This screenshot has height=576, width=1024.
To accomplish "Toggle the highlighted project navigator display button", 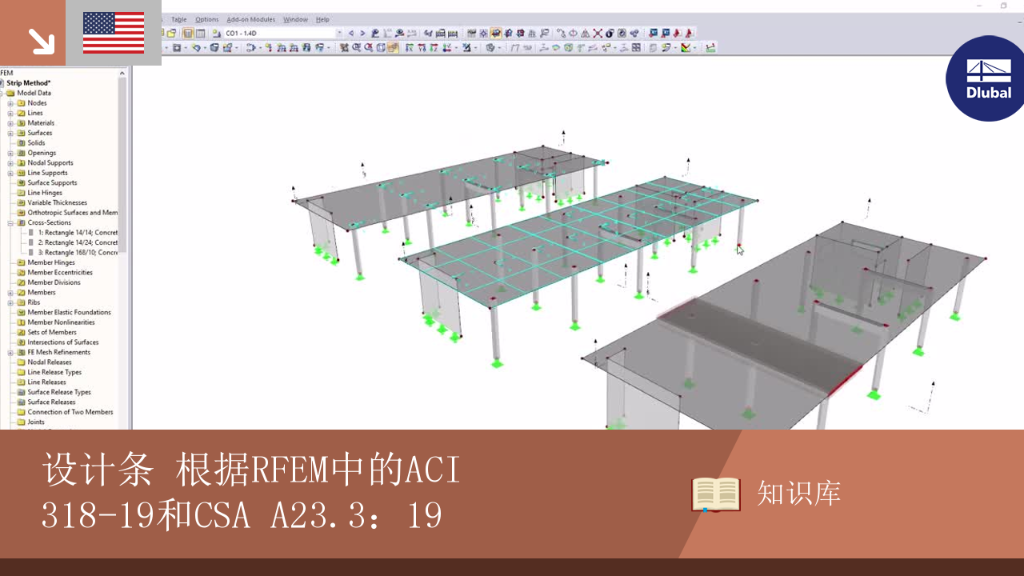I will [x=188, y=33].
